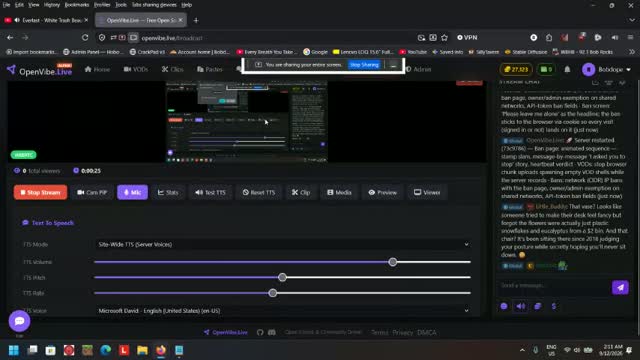
Task: Click the red Stop Stream button
Action: tap(40, 192)
